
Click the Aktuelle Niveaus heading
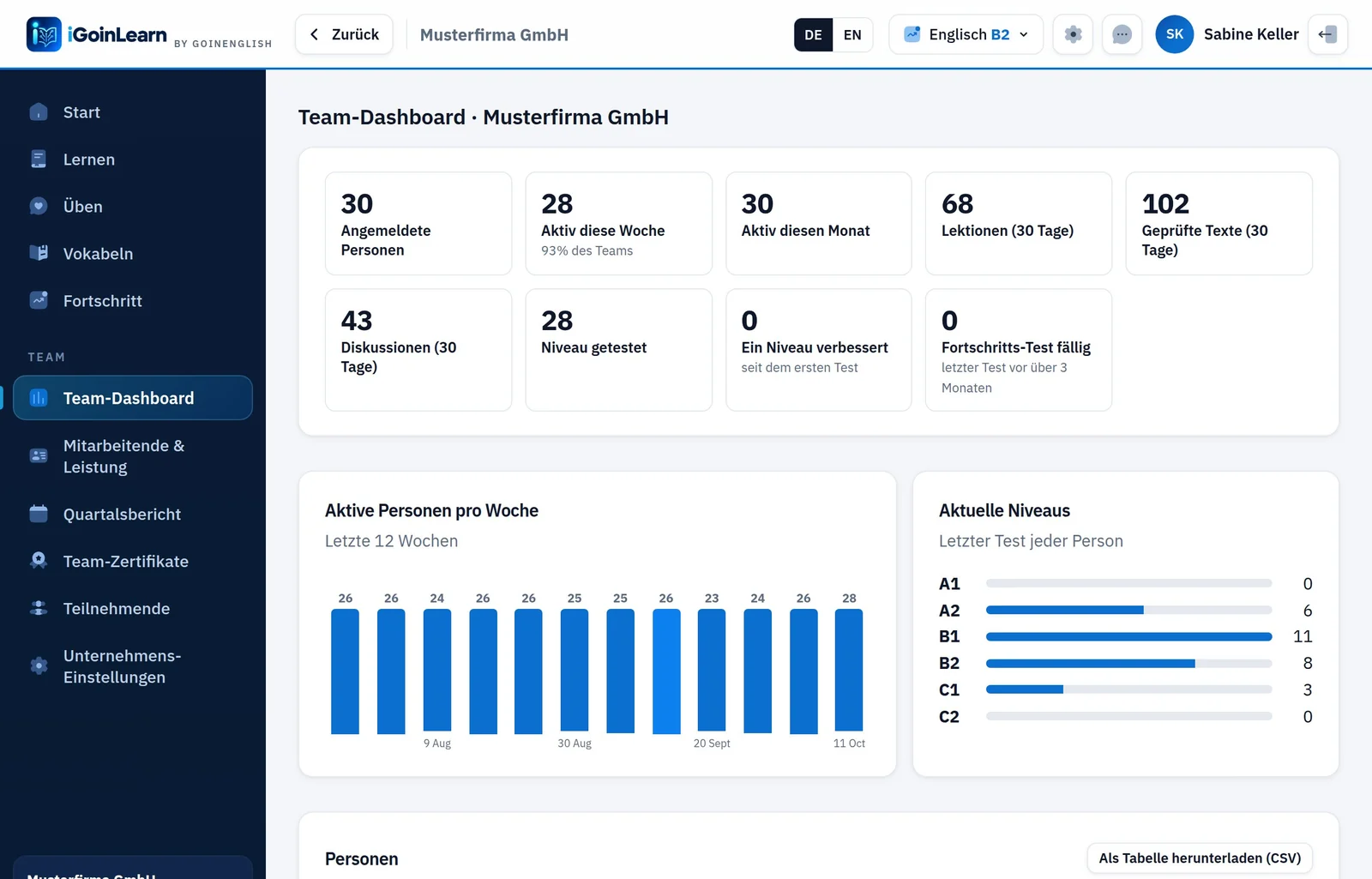tap(1004, 510)
